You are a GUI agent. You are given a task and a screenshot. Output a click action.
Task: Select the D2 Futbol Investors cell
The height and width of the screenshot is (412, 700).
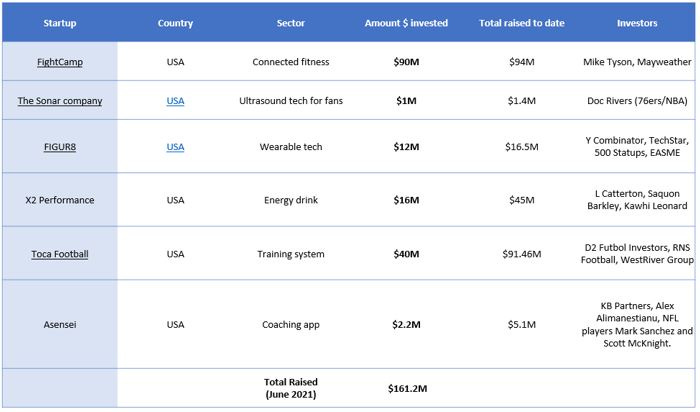637,254
